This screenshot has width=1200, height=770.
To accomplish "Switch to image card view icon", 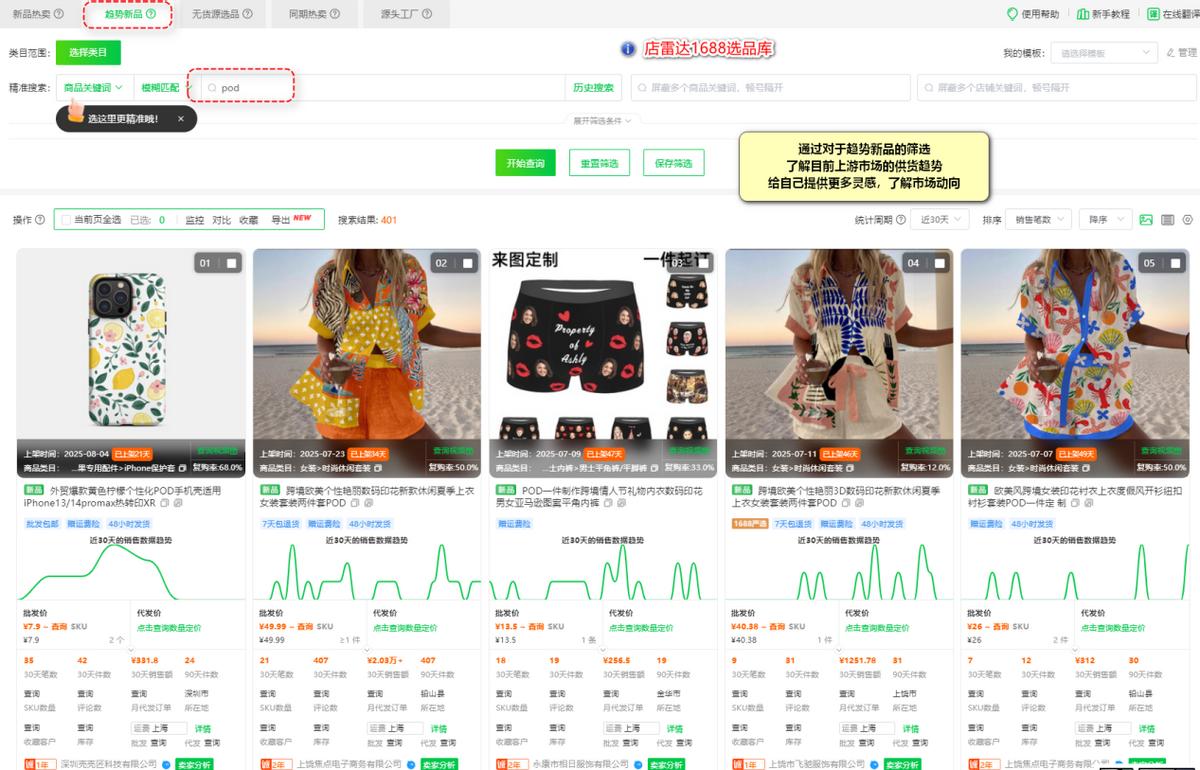I will [x=1146, y=220].
